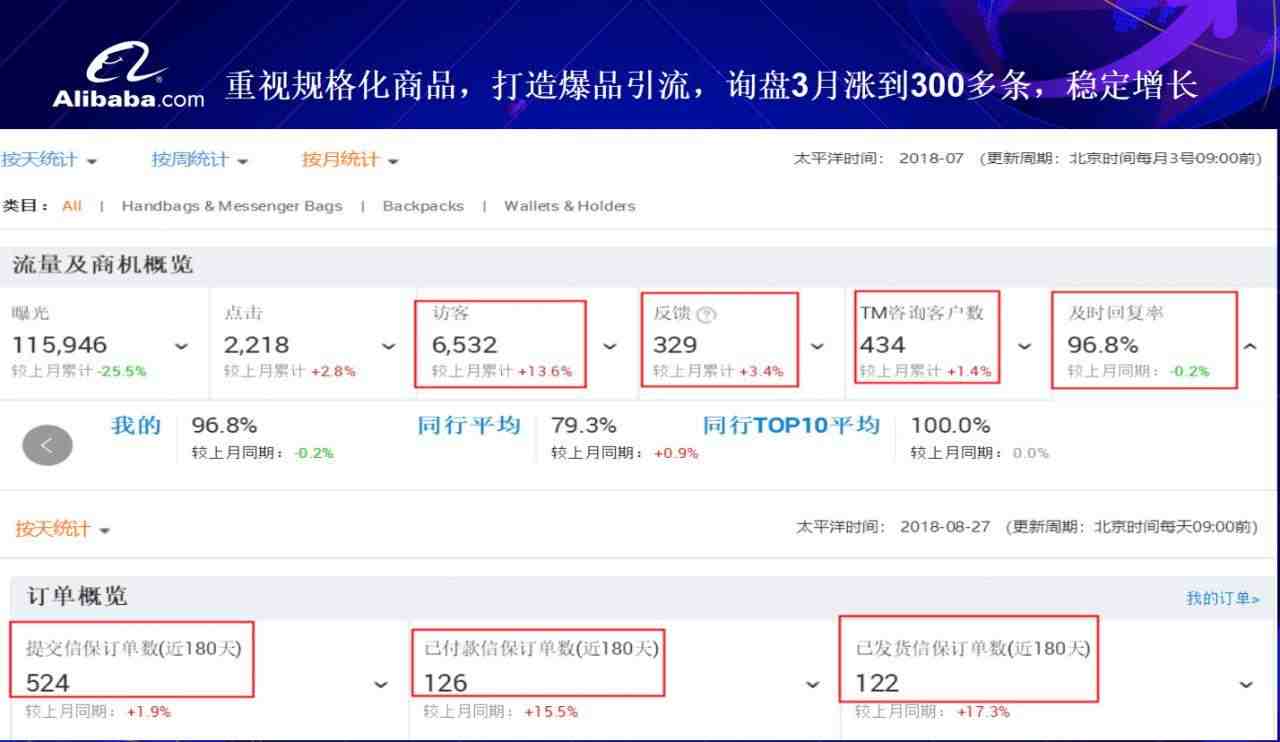Viewport: 1280px width, 742px height.
Task: Expand the 访客 metric chevron
Action: (609, 346)
